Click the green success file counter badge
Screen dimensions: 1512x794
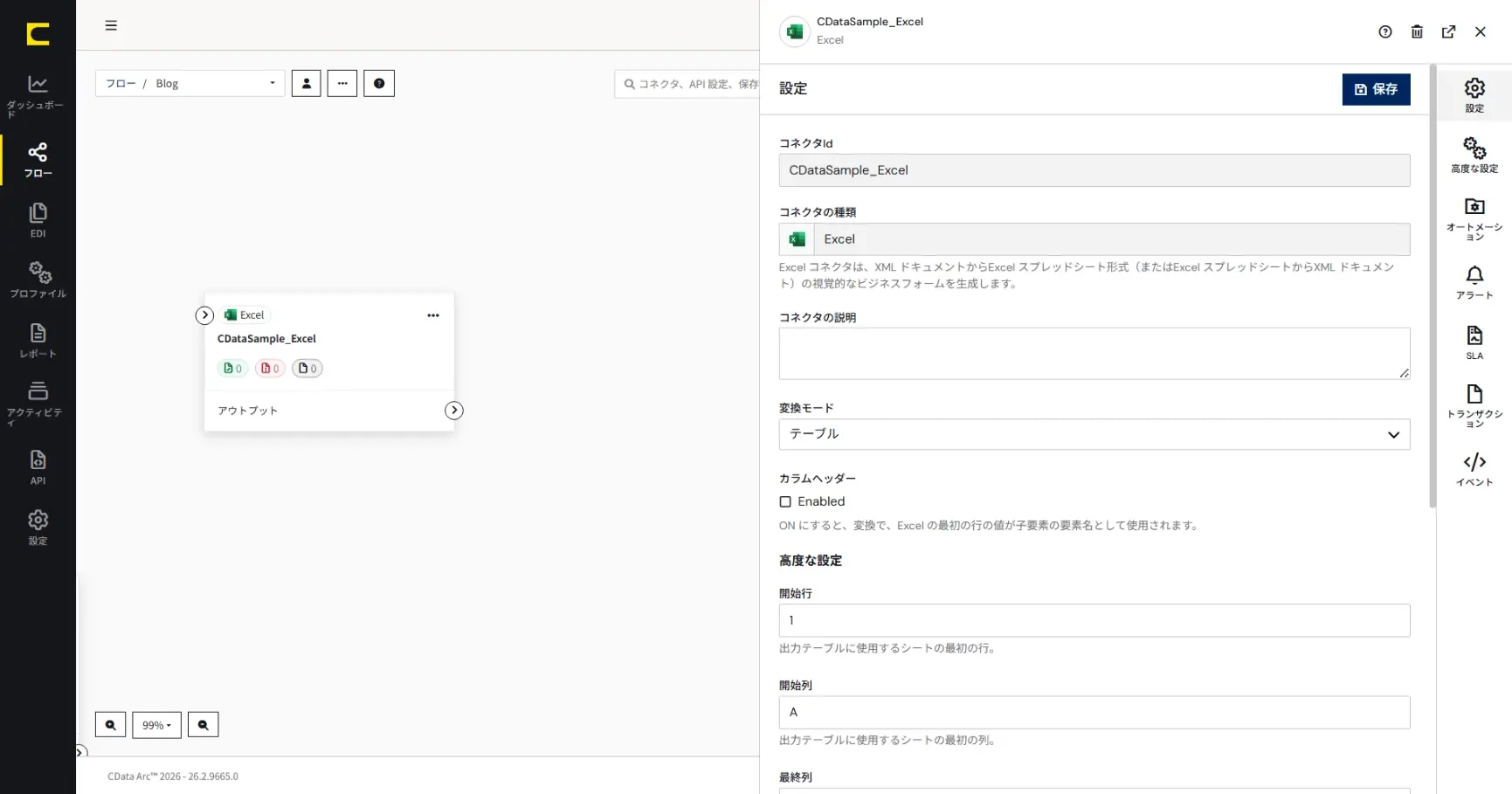pyautogui.click(x=232, y=369)
